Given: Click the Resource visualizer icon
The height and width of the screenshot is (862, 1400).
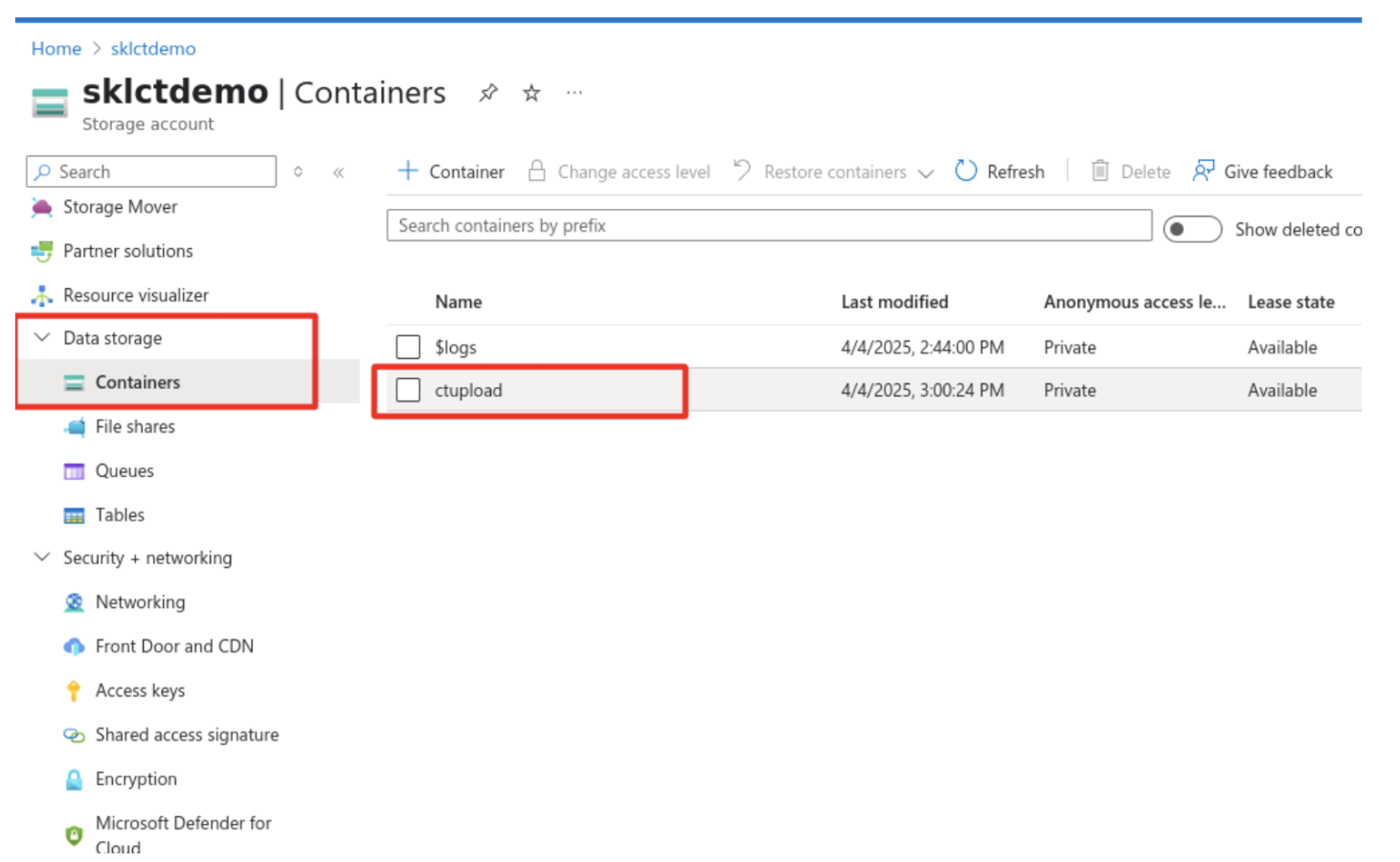Looking at the screenshot, I should click(x=42, y=295).
